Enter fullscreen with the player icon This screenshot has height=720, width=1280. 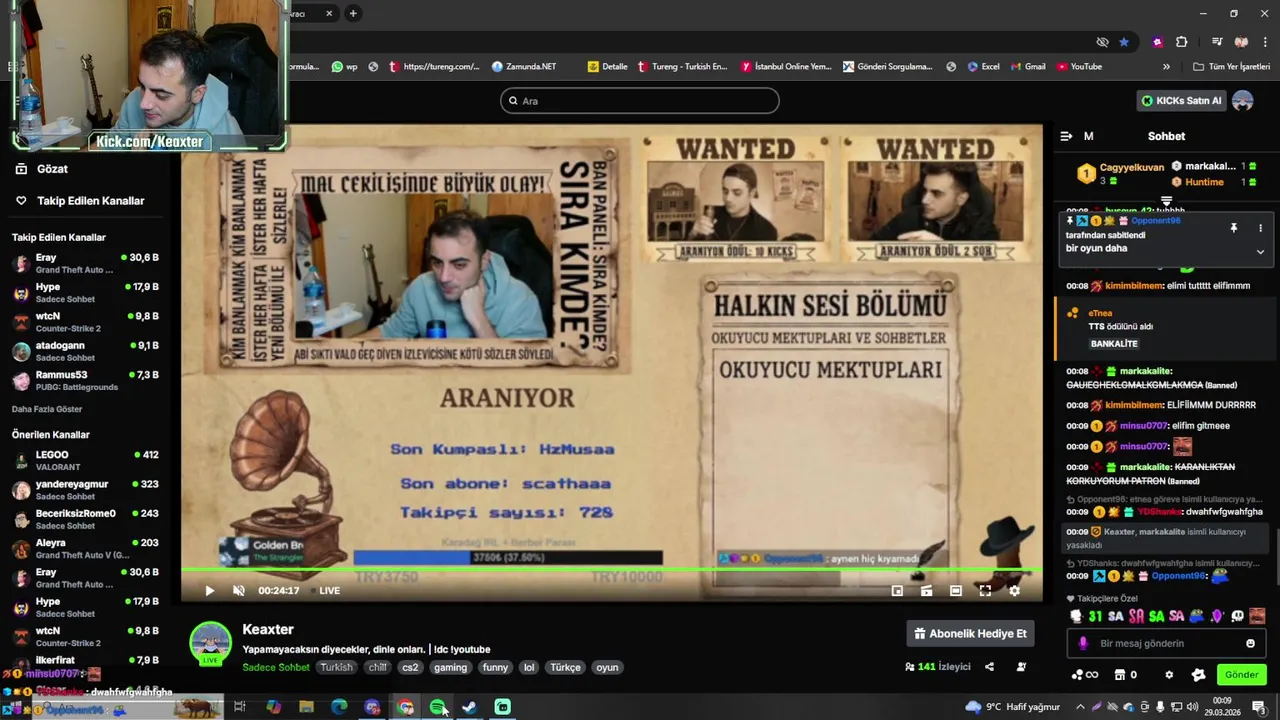pos(985,591)
